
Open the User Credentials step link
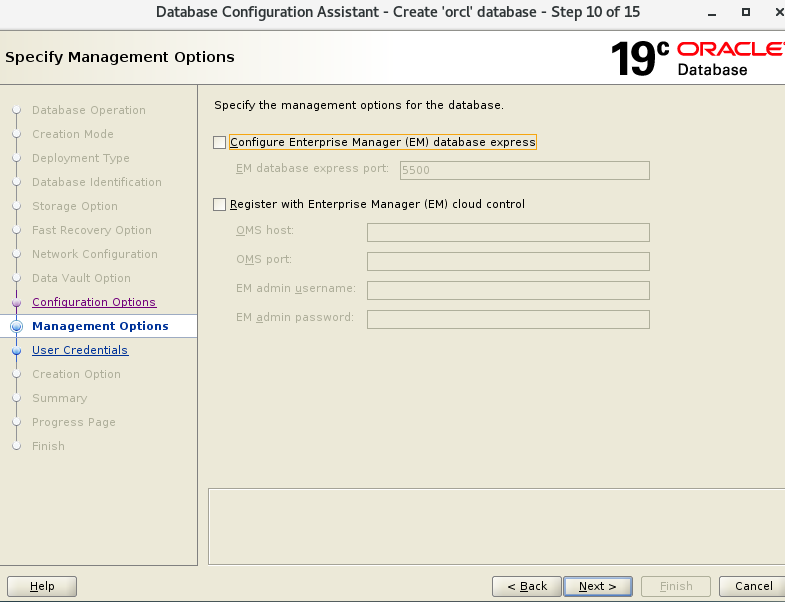[x=80, y=350]
